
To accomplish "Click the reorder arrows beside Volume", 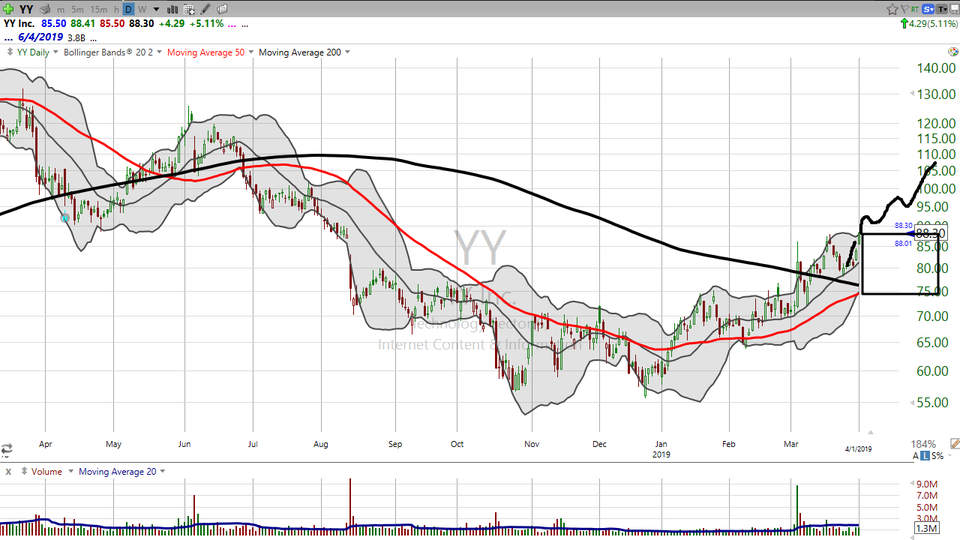I will [24, 471].
